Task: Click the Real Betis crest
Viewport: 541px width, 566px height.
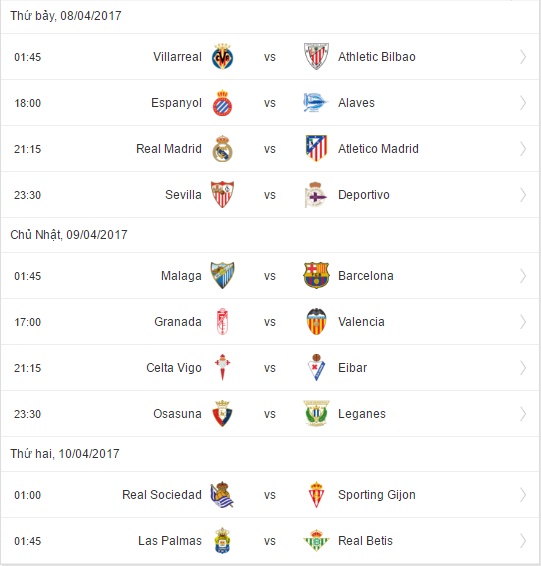Action: [x=316, y=540]
